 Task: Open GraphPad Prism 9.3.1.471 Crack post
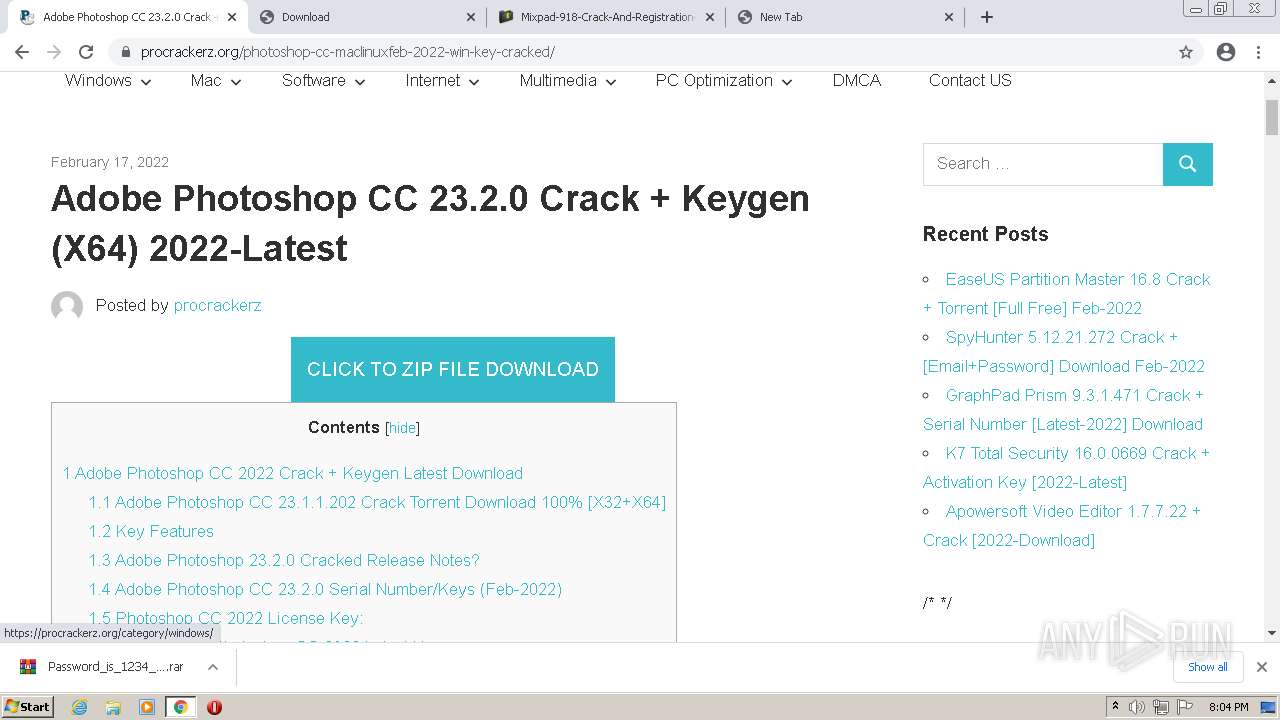(x=1063, y=410)
